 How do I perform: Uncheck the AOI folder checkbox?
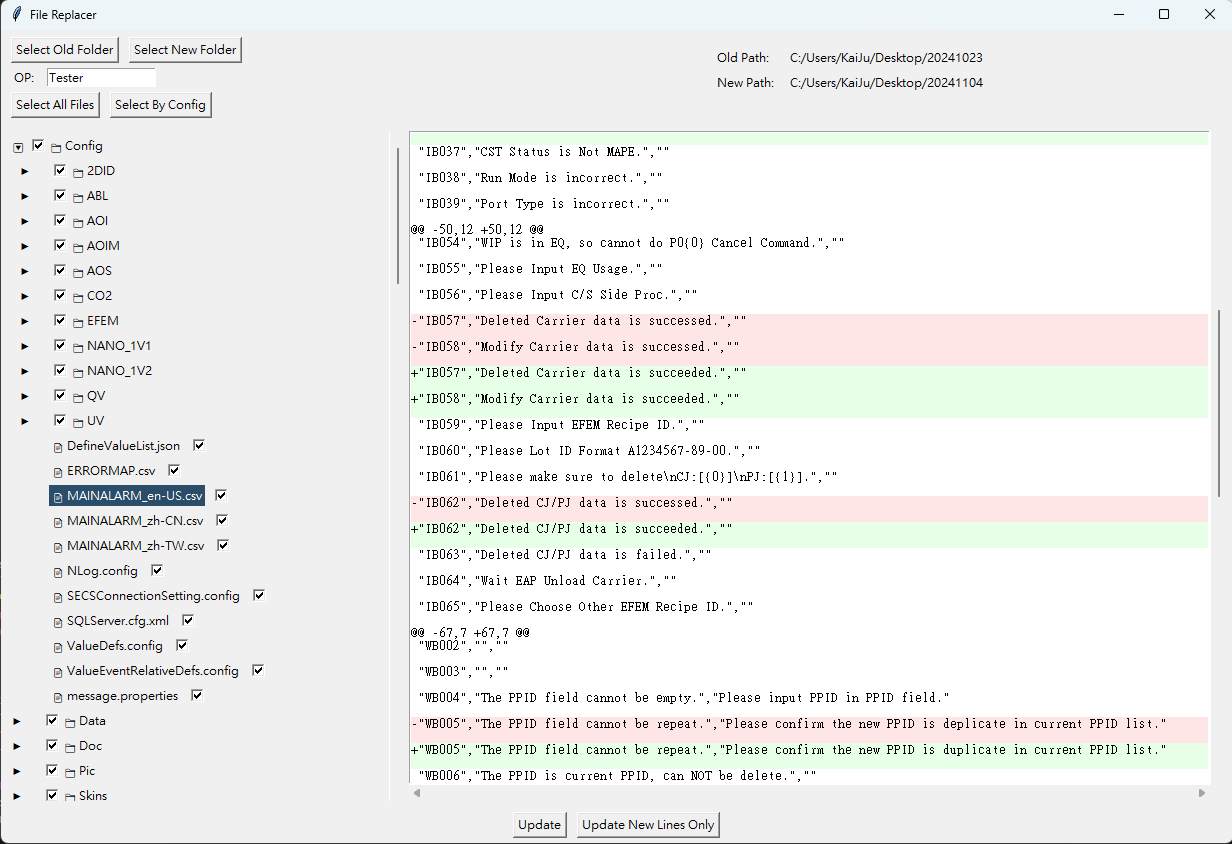click(x=60, y=220)
